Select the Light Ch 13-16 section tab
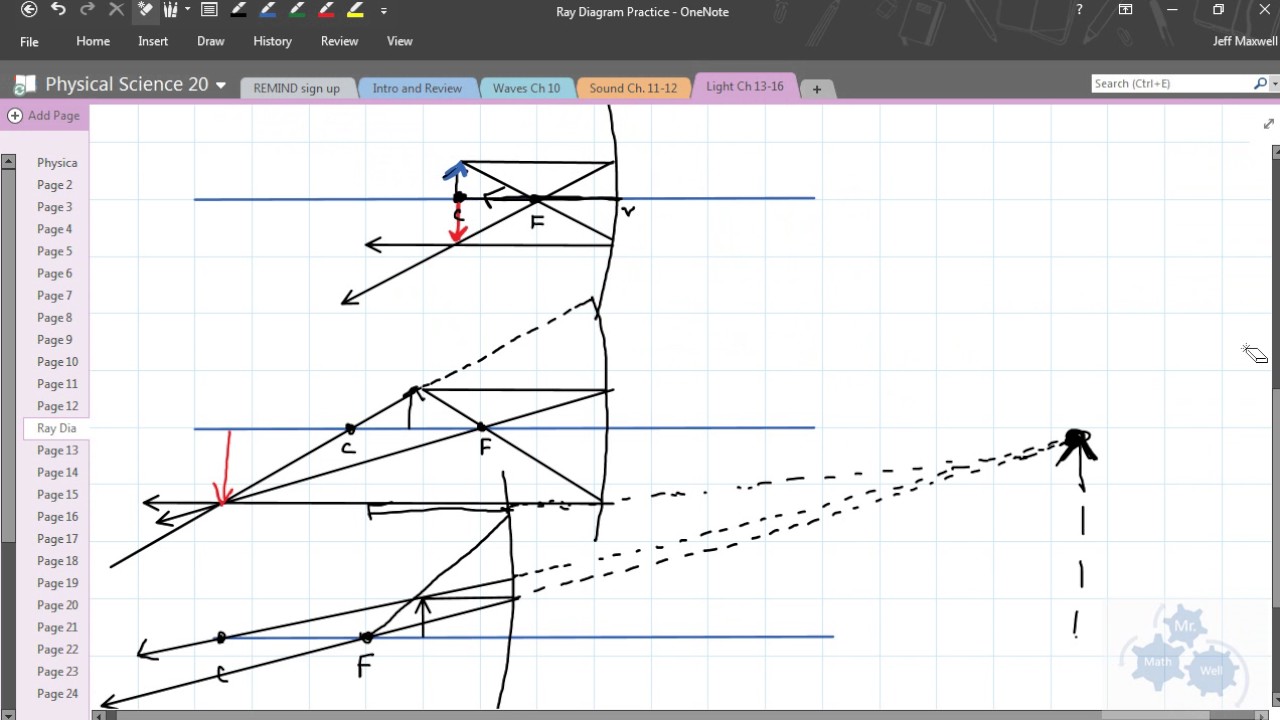1280x720 pixels. pos(745,86)
